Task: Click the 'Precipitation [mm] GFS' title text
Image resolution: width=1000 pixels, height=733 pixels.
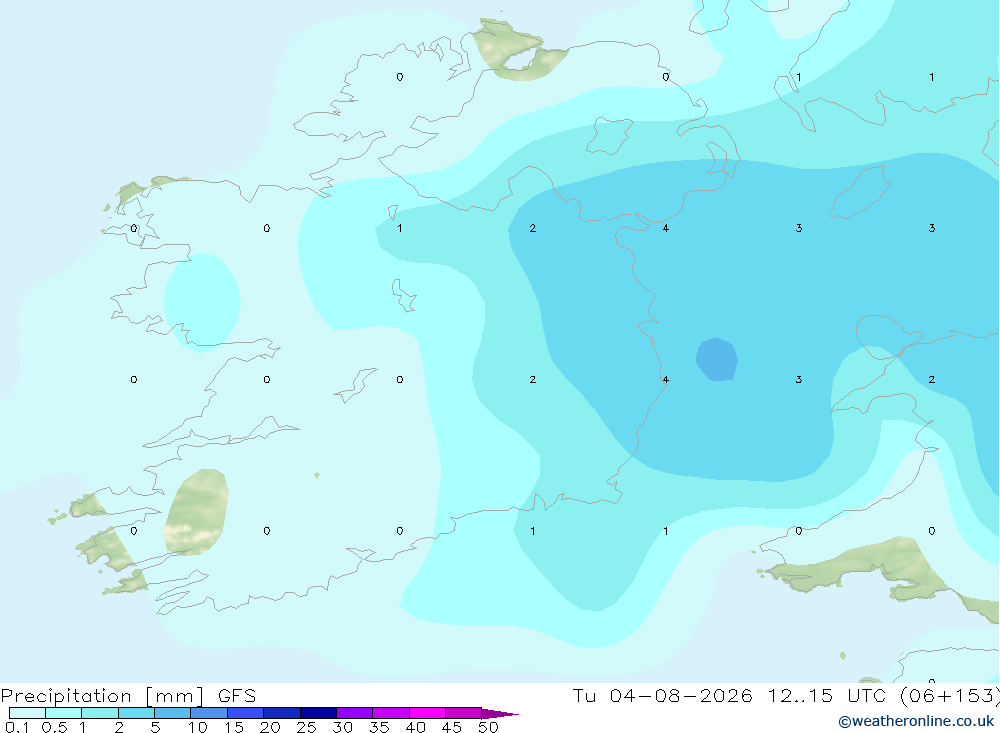Action: click(x=128, y=696)
